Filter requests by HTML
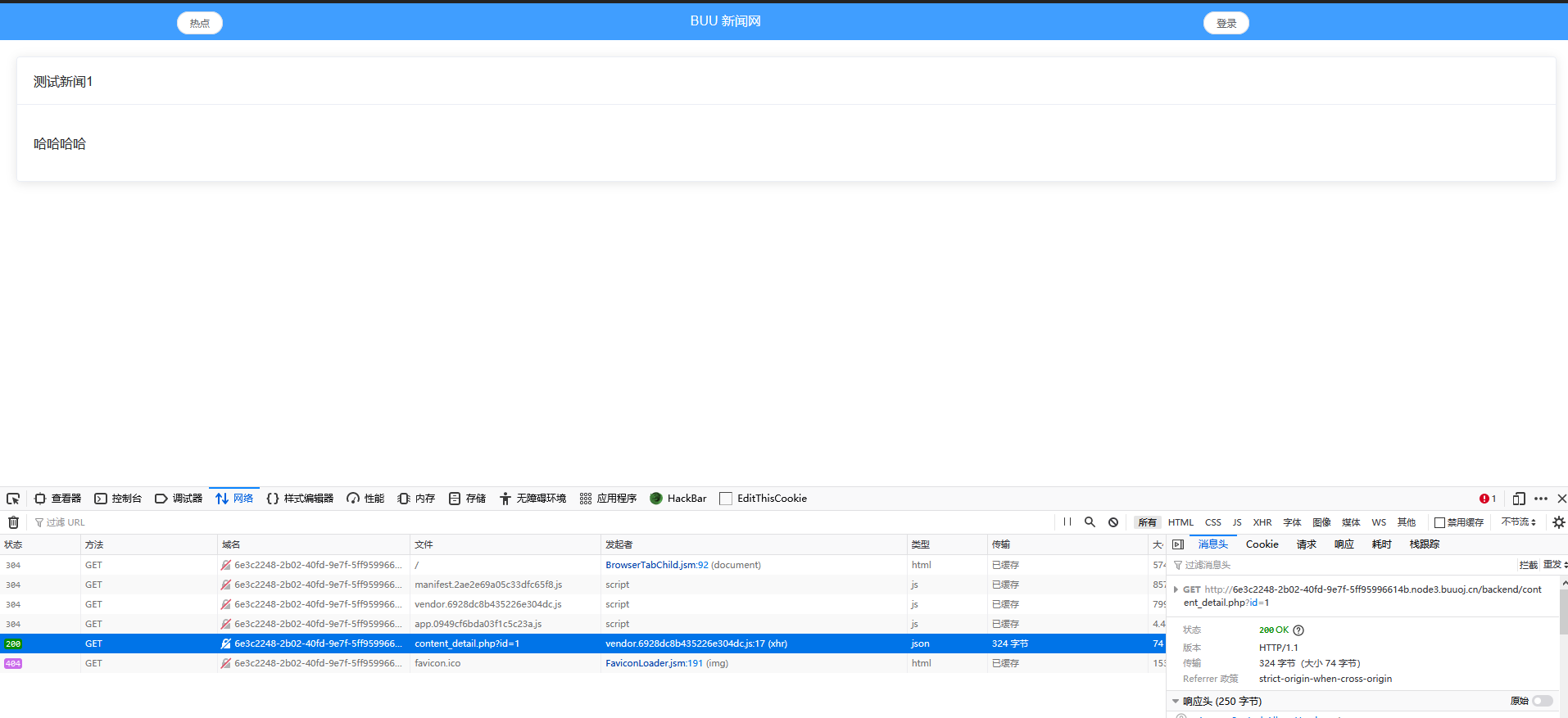Screen dimensions: 1568x718 click(x=1181, y=522)
